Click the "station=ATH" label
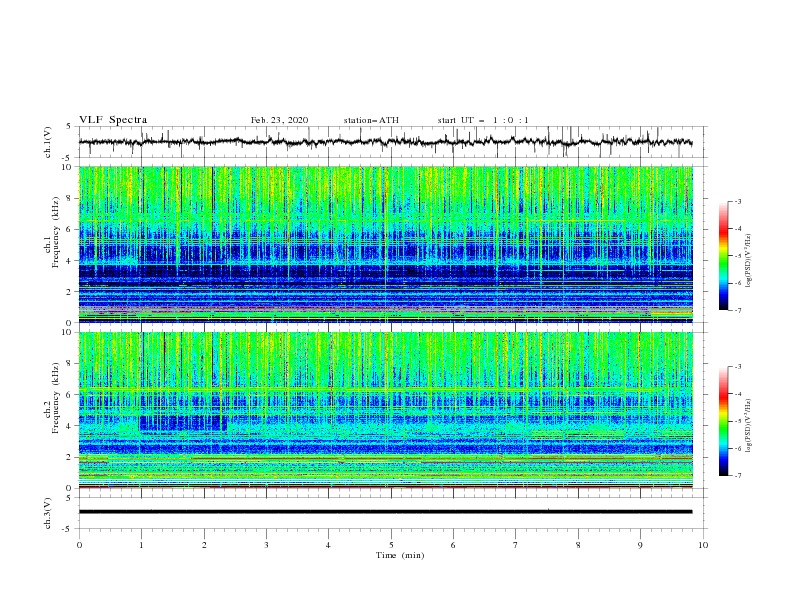The image size is (792, 612). [x=371, y=120]
